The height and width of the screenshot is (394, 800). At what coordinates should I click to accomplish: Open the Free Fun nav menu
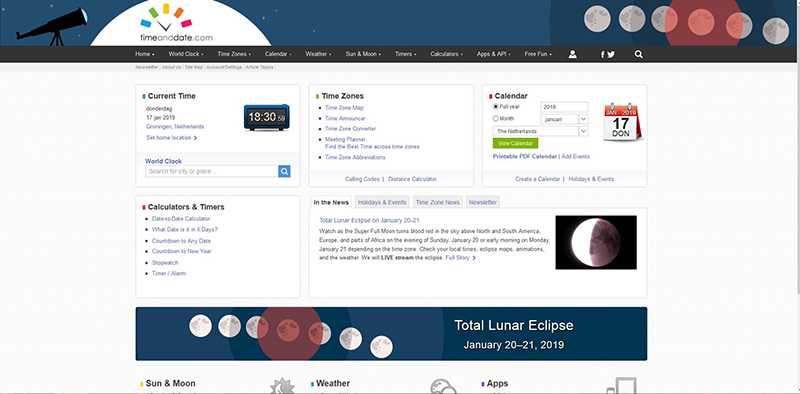tap(538, 54)
